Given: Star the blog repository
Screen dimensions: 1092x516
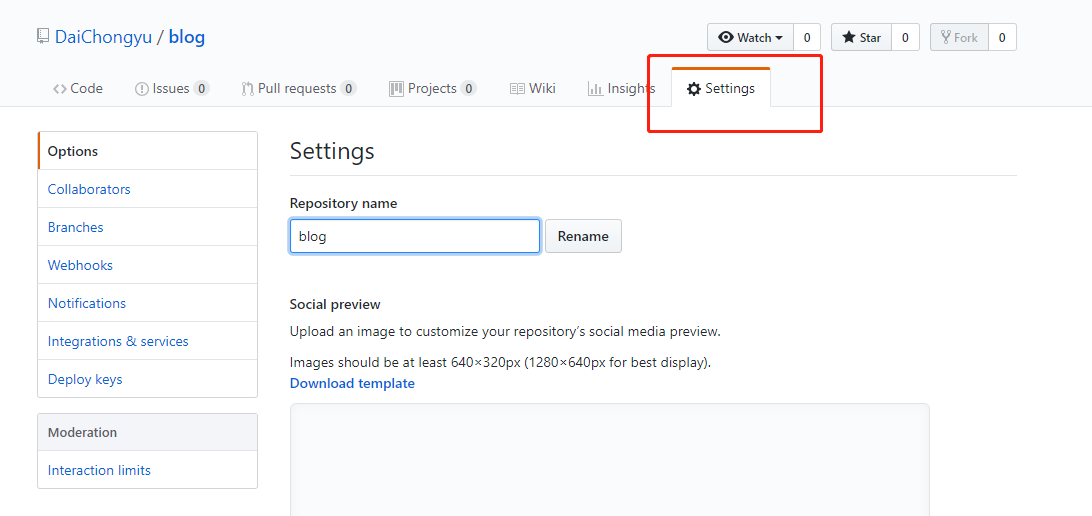Looking at the screenshot, I should [x=861, y=38].
